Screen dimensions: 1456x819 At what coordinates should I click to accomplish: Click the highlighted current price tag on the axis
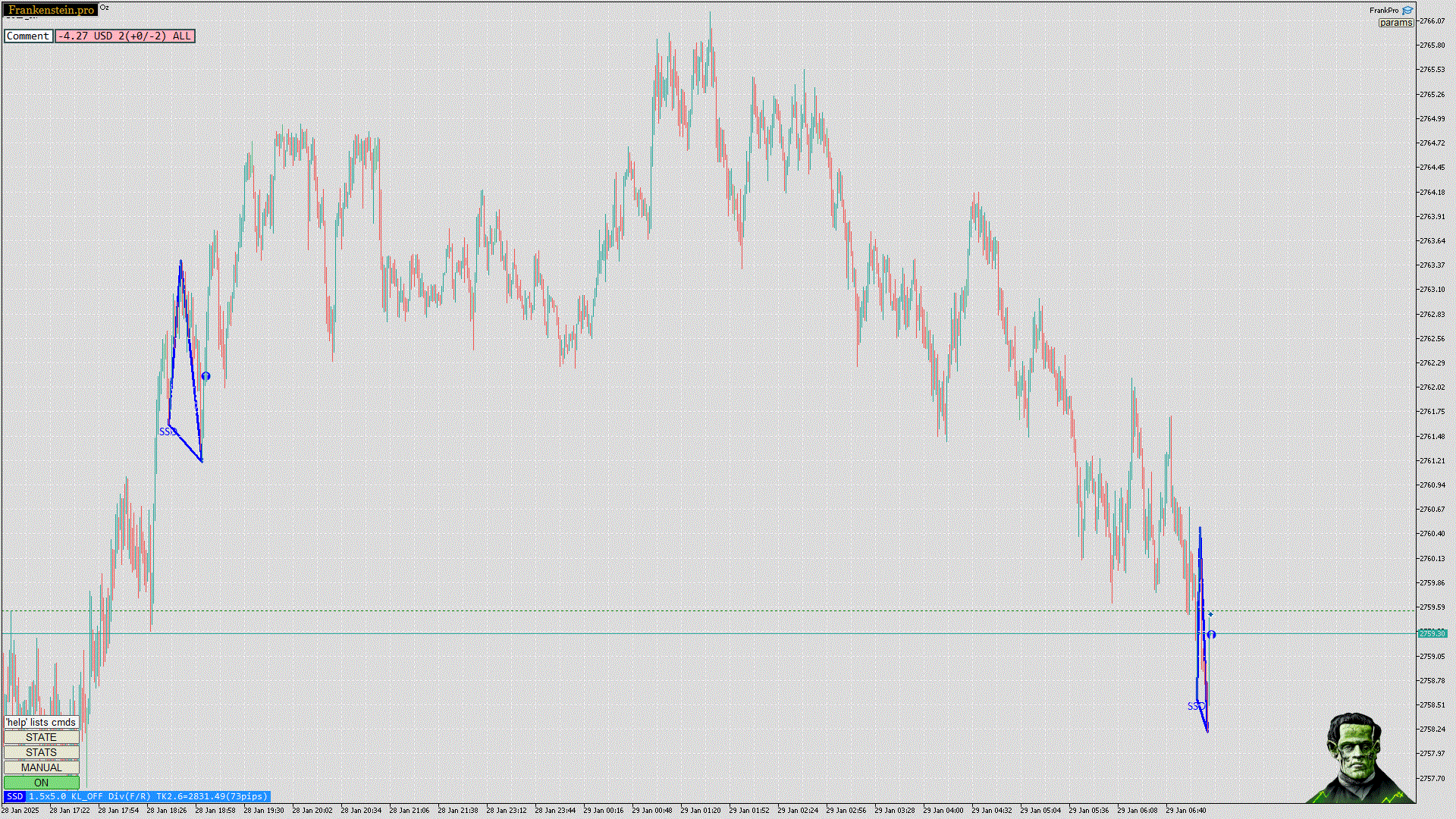coord(1432,633)
